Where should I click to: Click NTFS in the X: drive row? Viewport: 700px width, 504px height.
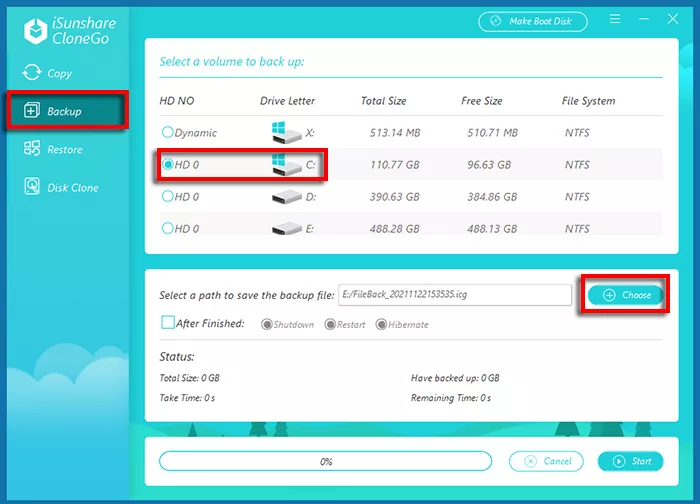(x=577, y=133)
